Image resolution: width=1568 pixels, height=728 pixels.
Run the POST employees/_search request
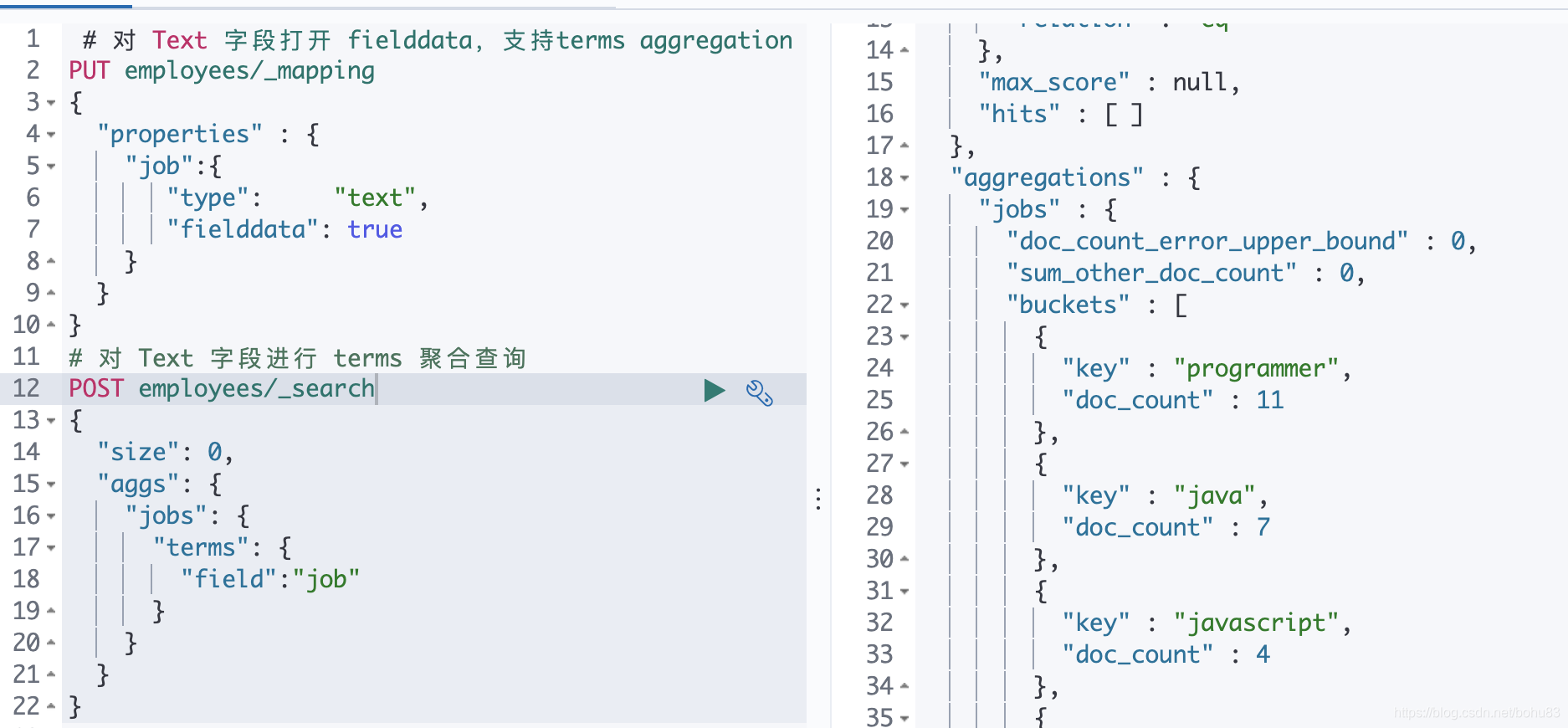coord(714,390)
